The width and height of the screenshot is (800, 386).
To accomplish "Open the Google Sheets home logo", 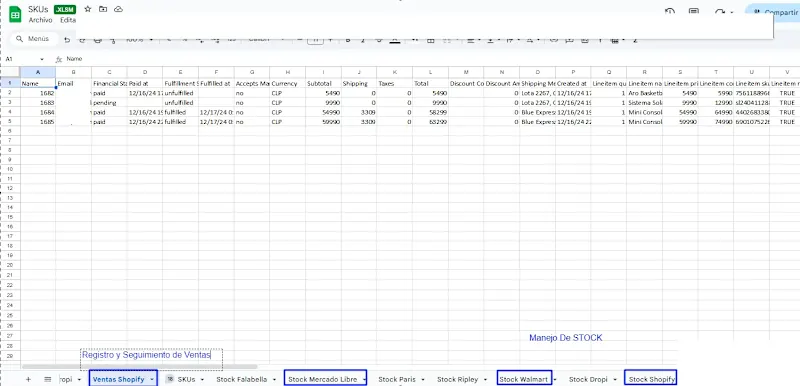I will pyautogui.click(x=15, y=15).
